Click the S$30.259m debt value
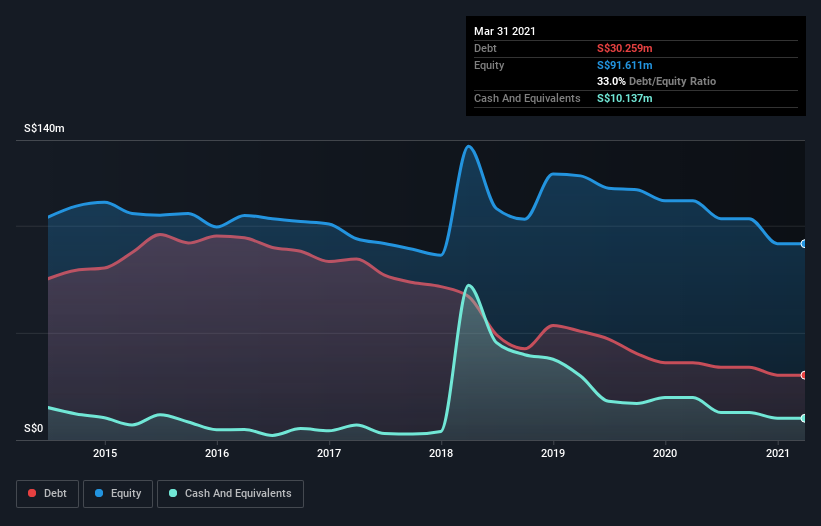 [x=625, y=48]
